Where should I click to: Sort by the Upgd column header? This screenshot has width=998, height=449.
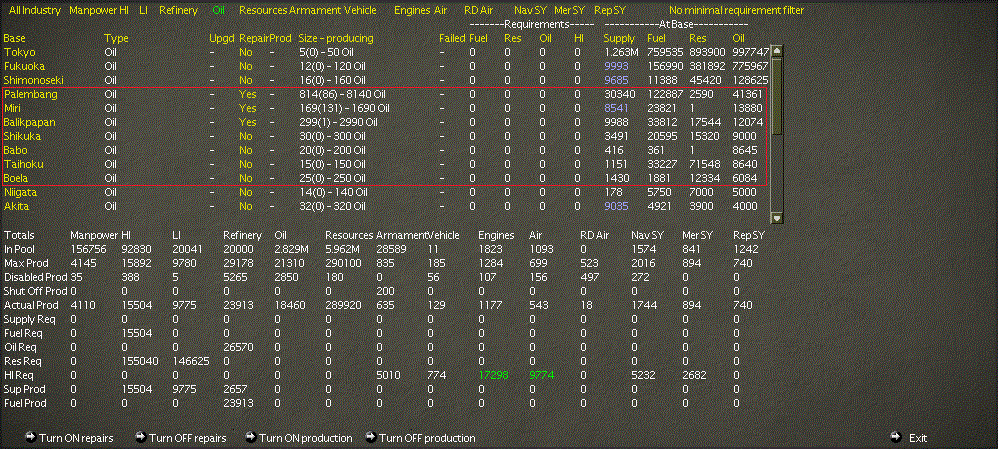coord(221,38)
